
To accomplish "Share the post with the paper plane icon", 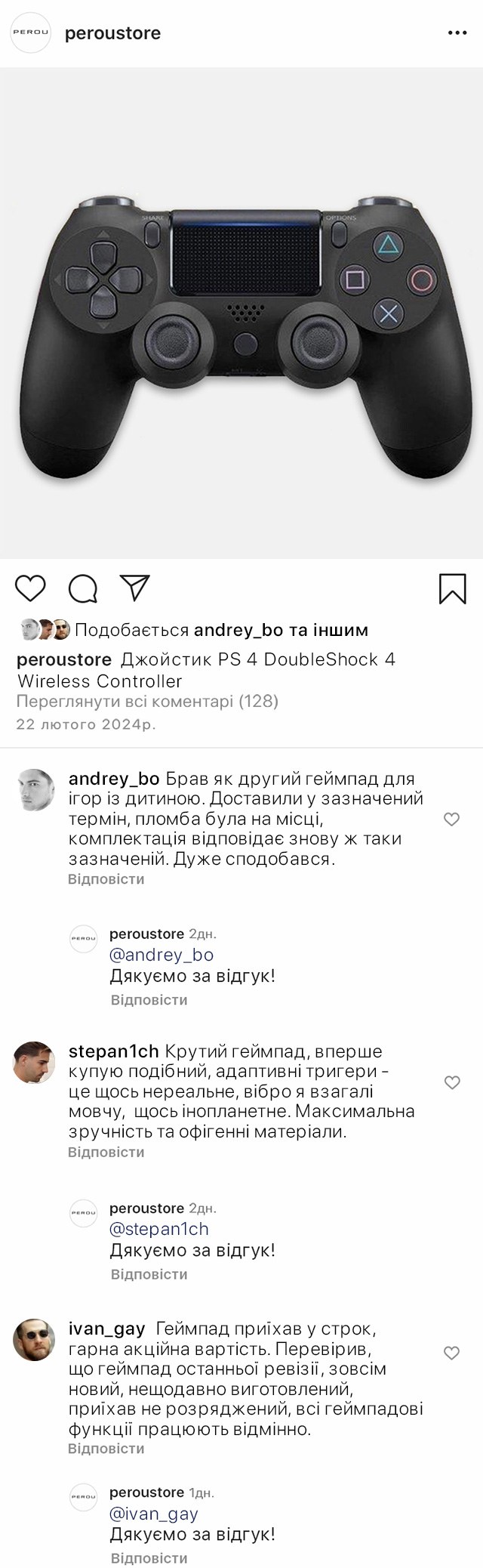I will click(x=135, y=588).
